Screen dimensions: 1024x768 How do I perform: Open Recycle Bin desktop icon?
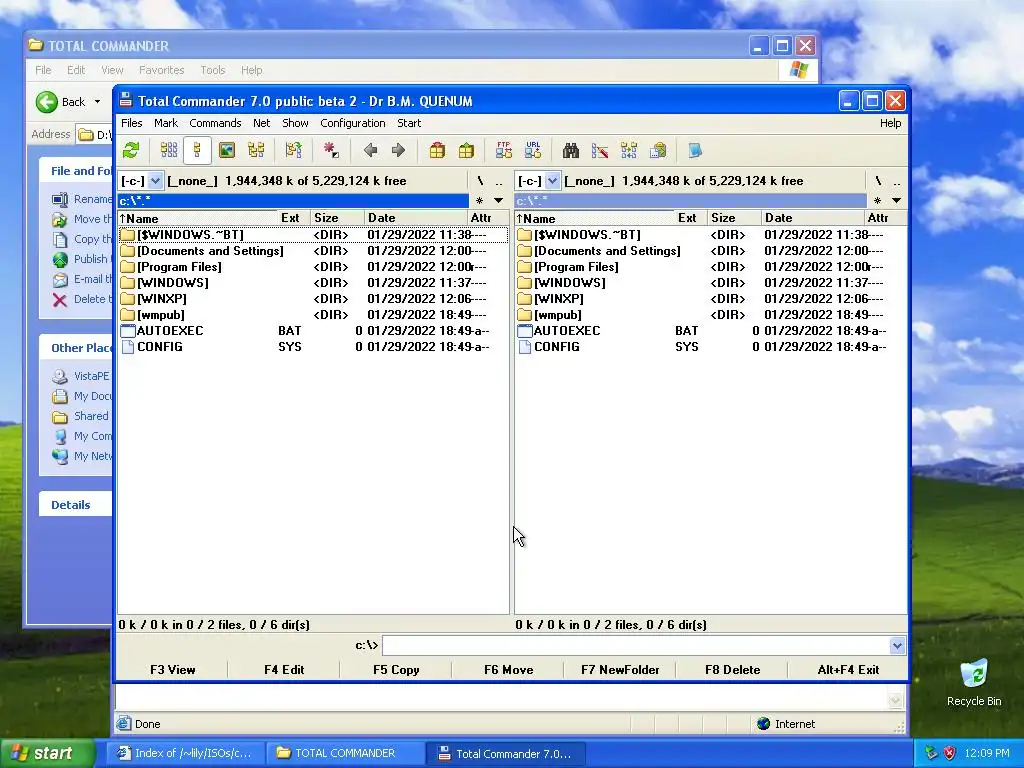(974, 682)
